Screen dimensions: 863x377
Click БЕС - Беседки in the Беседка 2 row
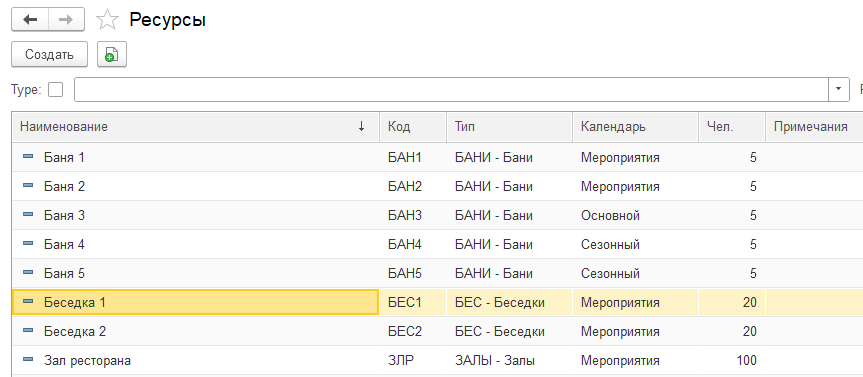[x=500, y=332]
